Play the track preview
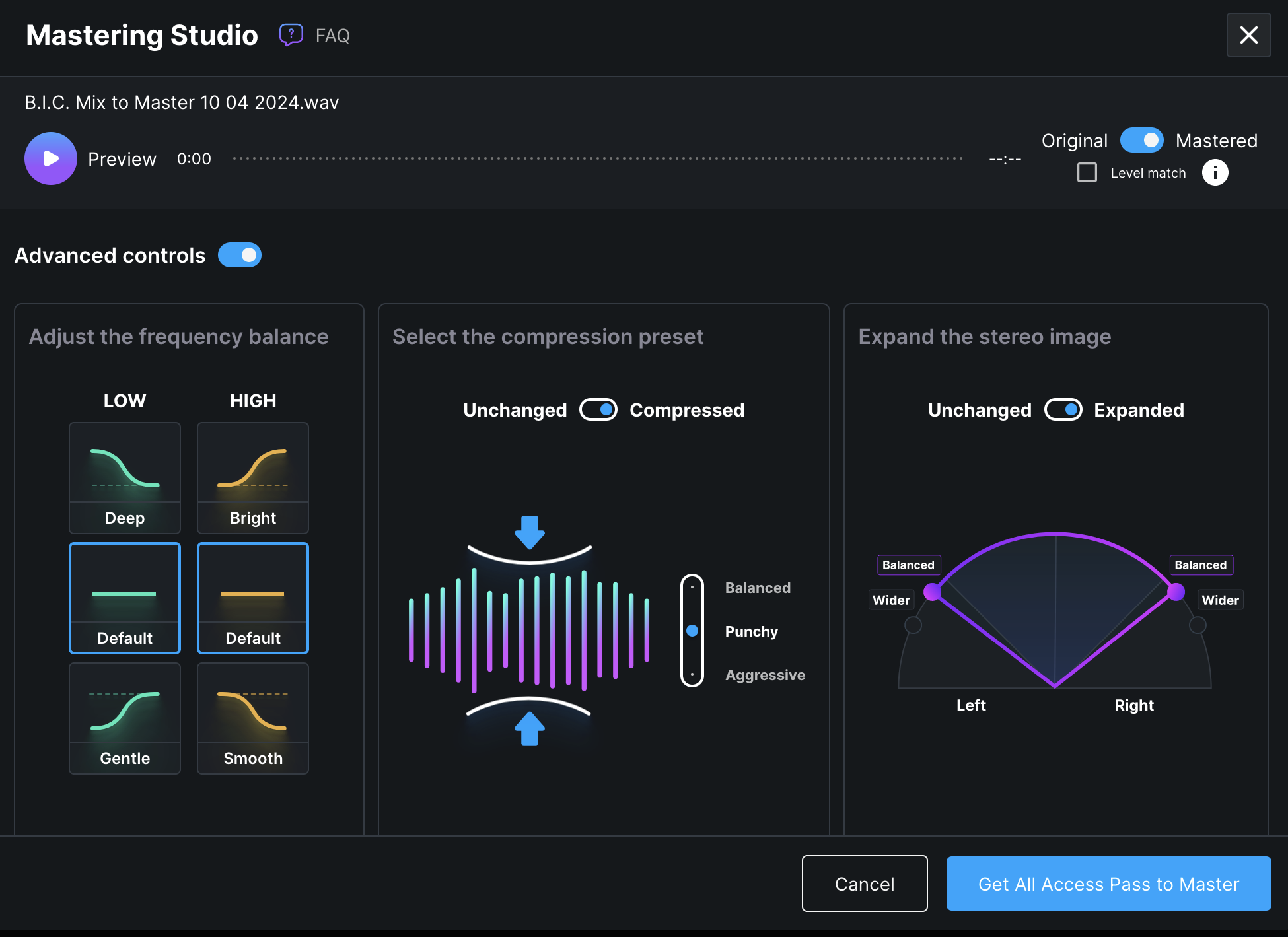The width and height of the screenshot is (1288, 937). (51, 158)
